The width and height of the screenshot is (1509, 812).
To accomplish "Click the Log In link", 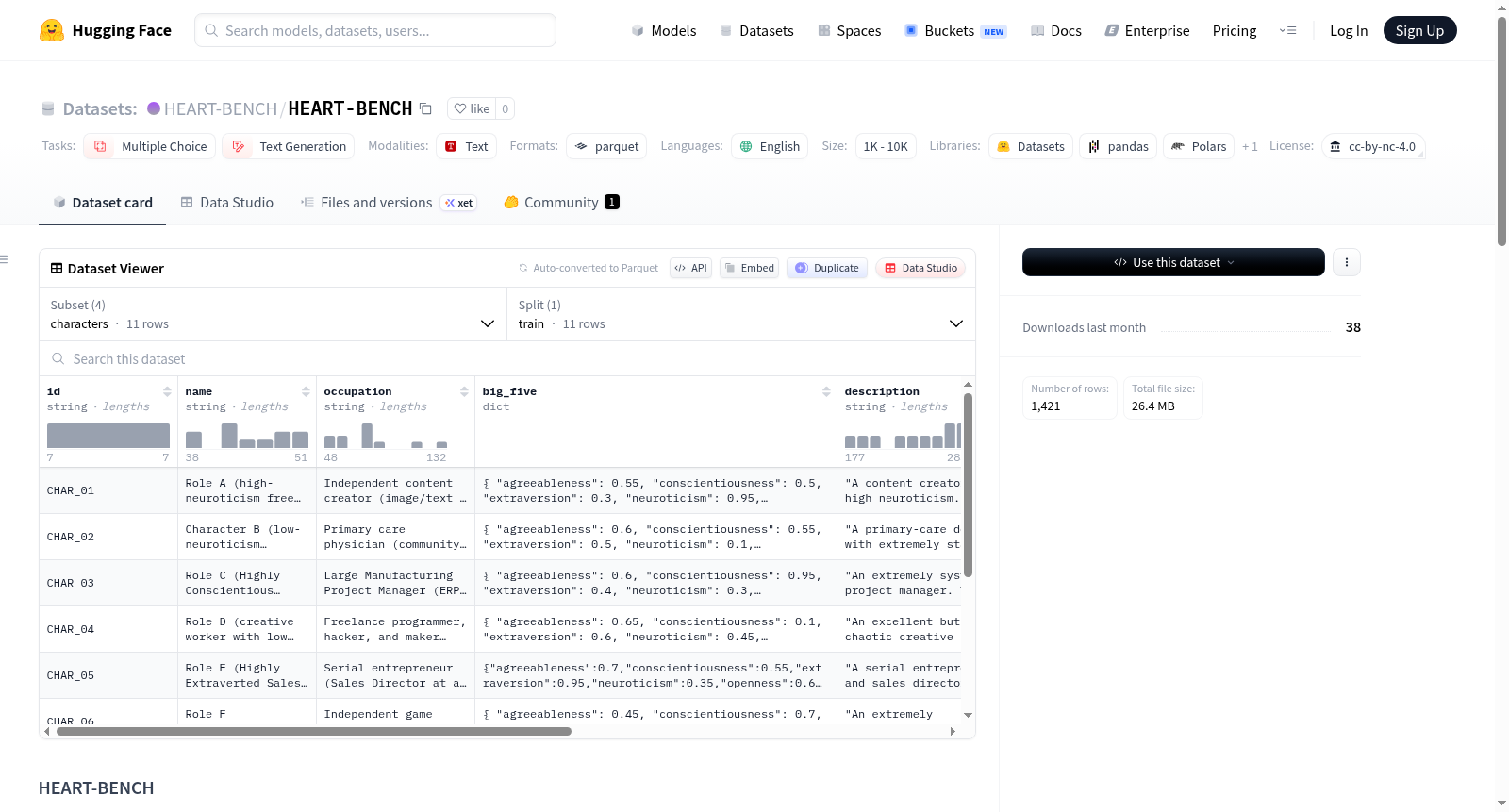I will pos(1349,30).
